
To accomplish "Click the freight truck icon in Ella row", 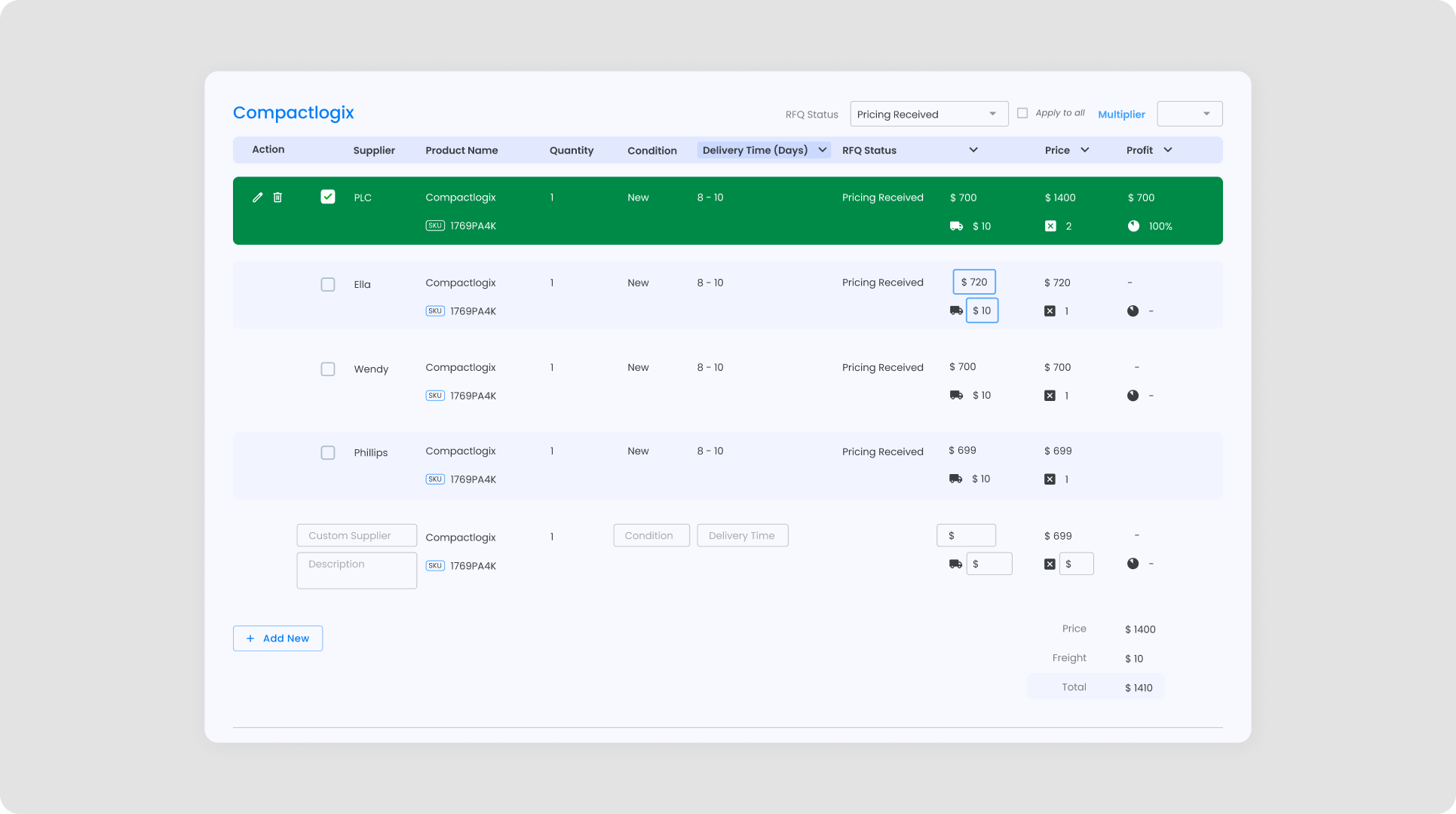I will point(956,311).
